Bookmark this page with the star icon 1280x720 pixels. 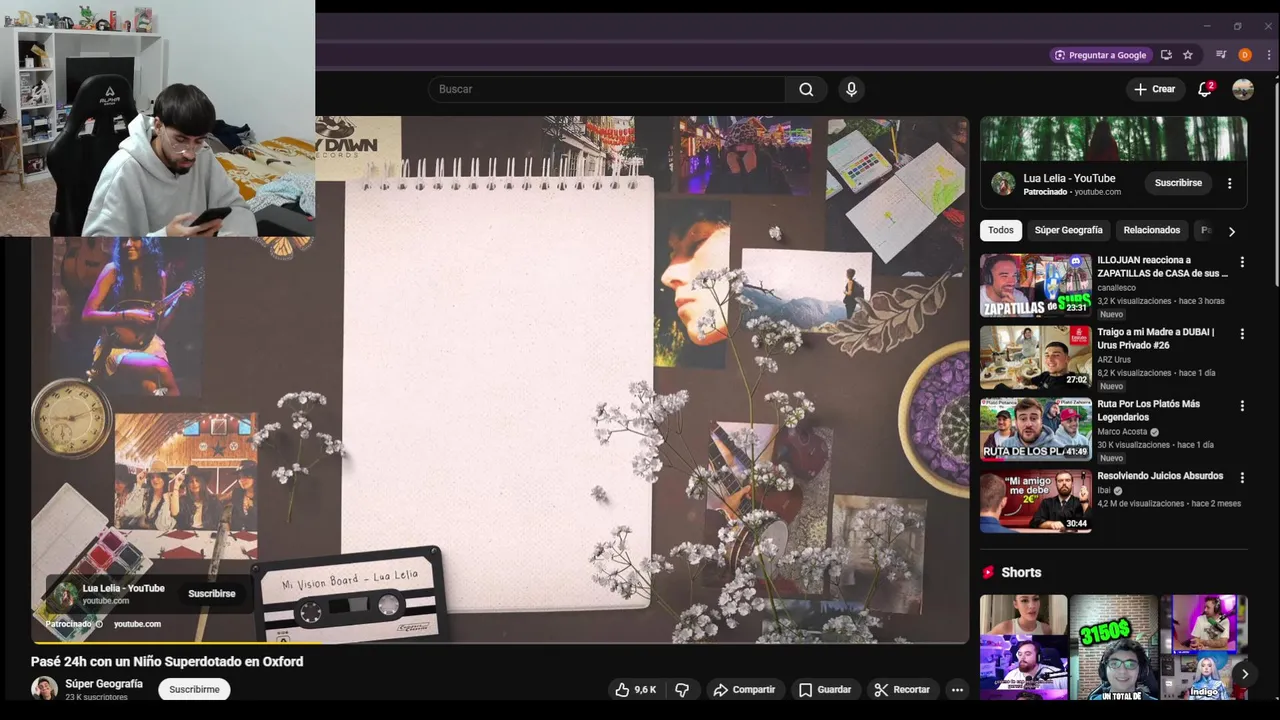1188,55
